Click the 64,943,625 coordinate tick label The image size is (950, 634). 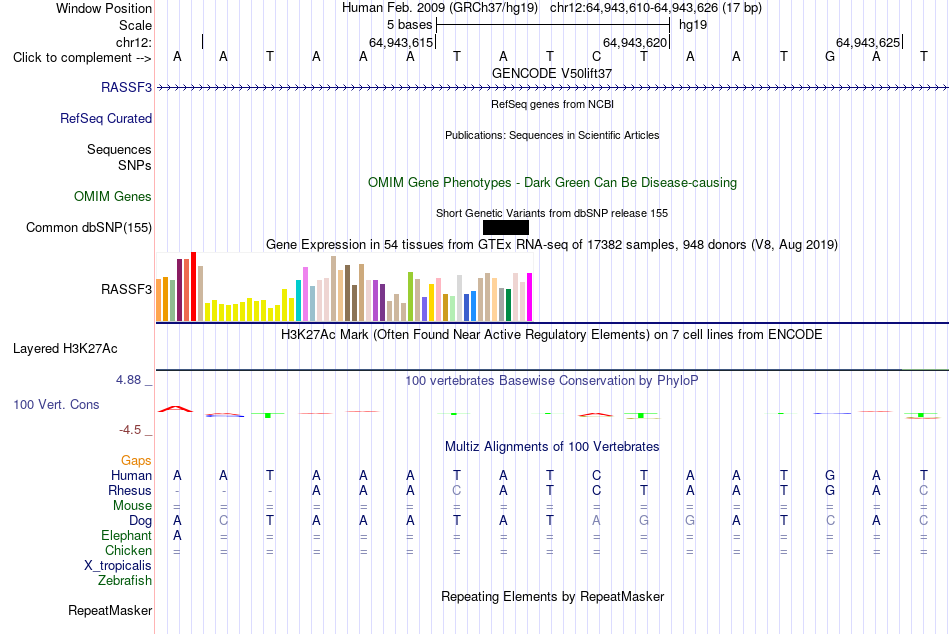coord(868,42)
